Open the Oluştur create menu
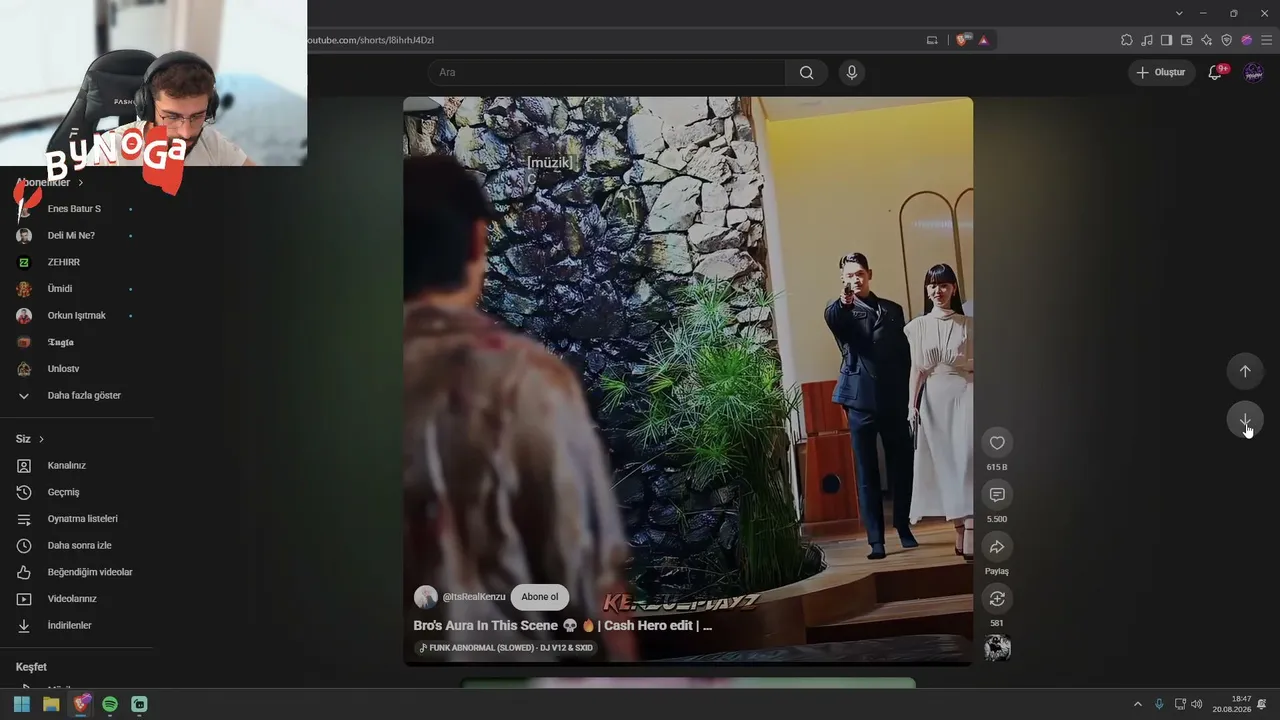 1162,72
